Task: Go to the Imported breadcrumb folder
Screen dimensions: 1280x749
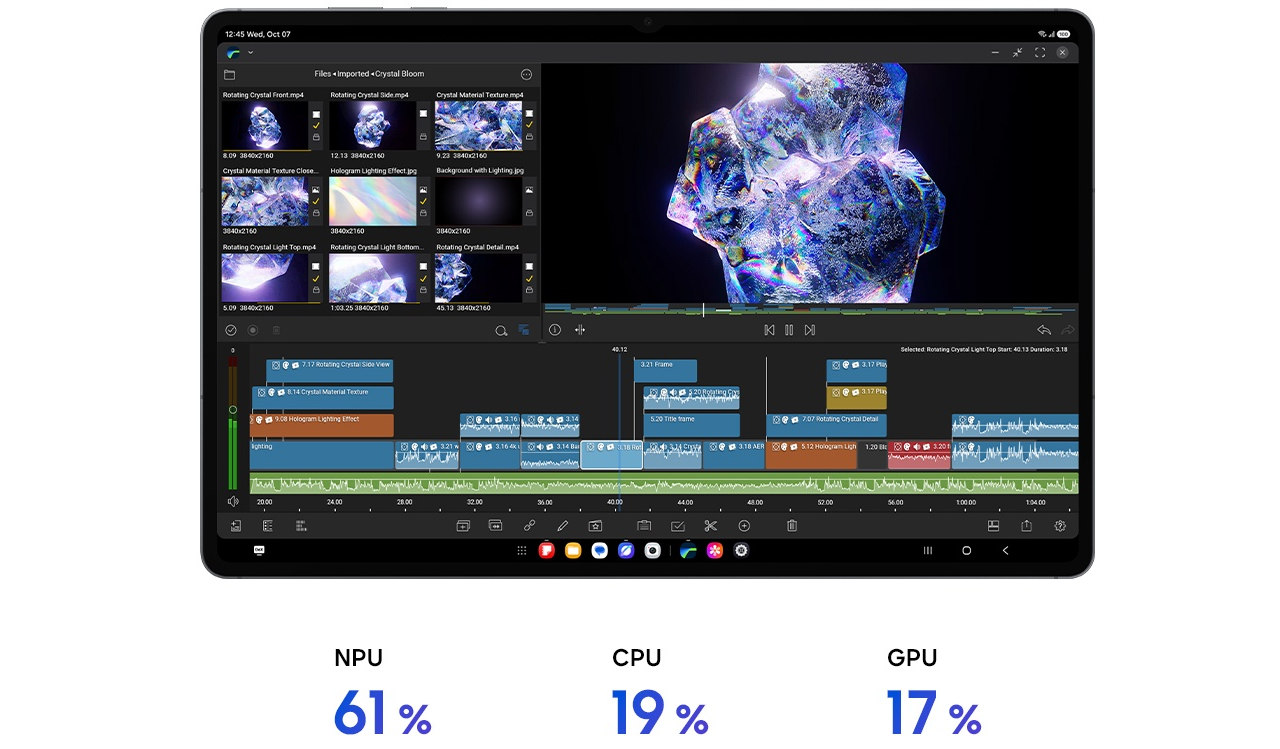Action: coord(353,74)
